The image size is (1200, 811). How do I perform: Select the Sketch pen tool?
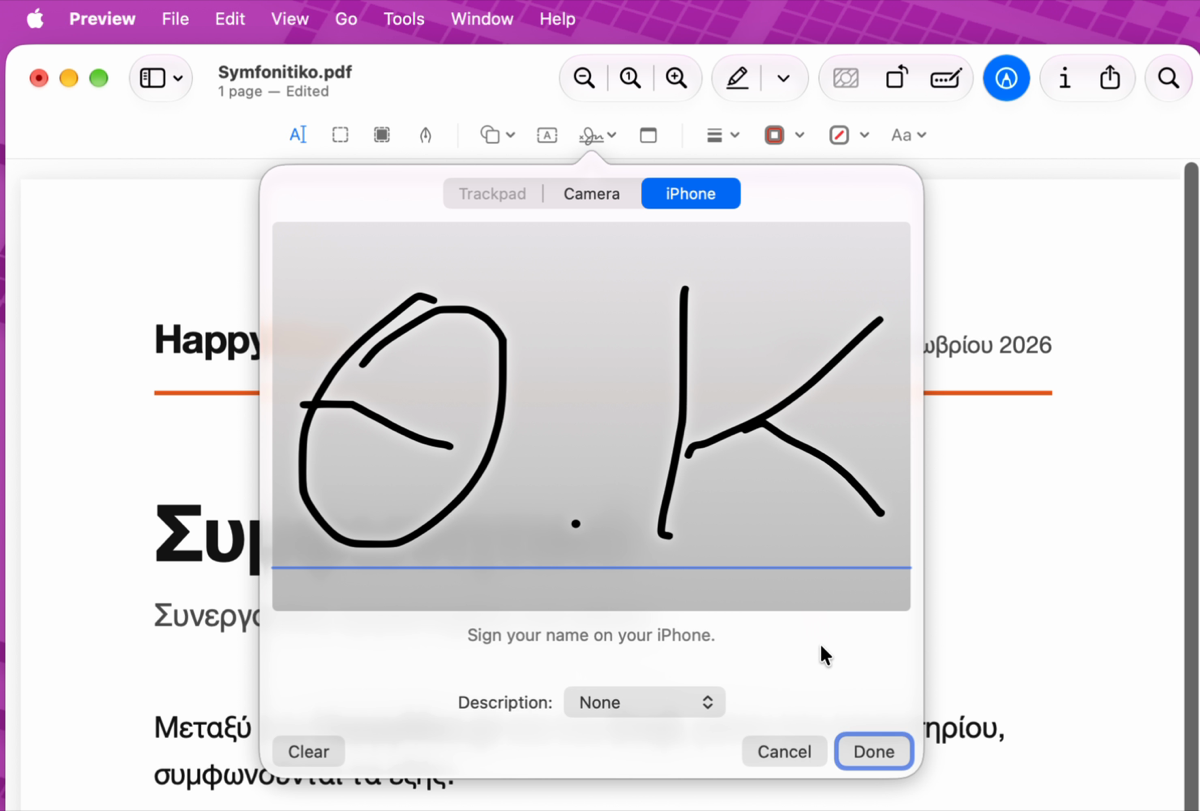click(425, 135)
